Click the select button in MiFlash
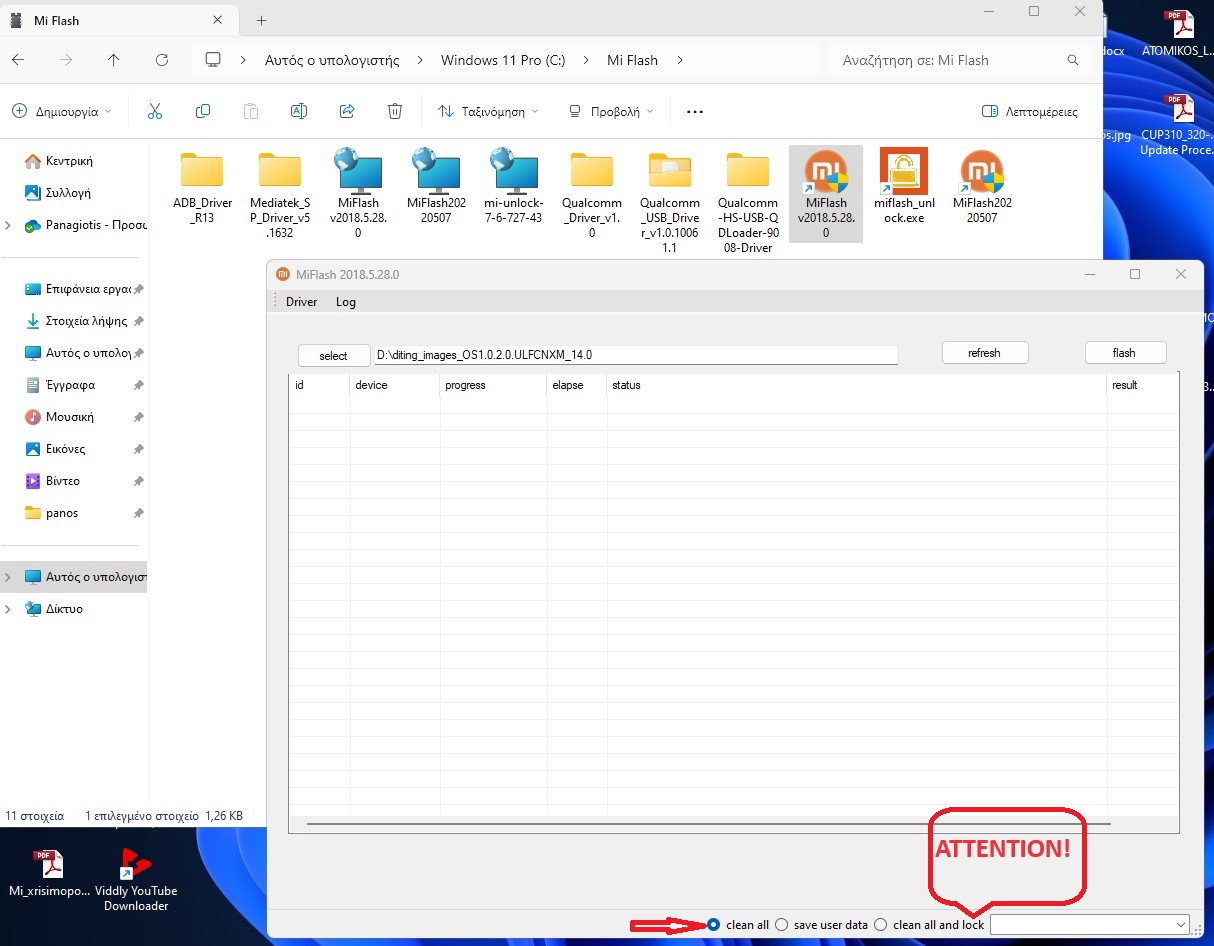The height and width of the screenshot is (946, 1214). [334, 356]
